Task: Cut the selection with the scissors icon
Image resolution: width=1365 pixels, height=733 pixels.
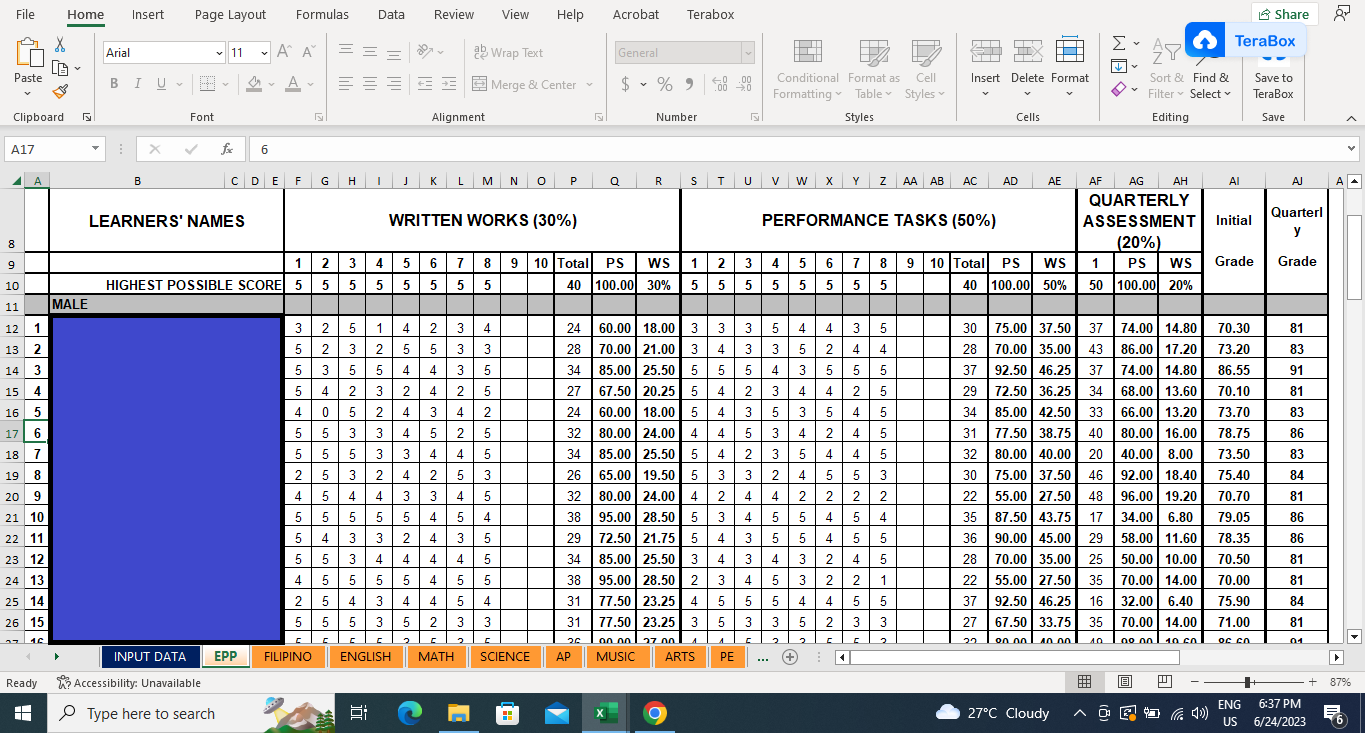Action: coord(60,45)
